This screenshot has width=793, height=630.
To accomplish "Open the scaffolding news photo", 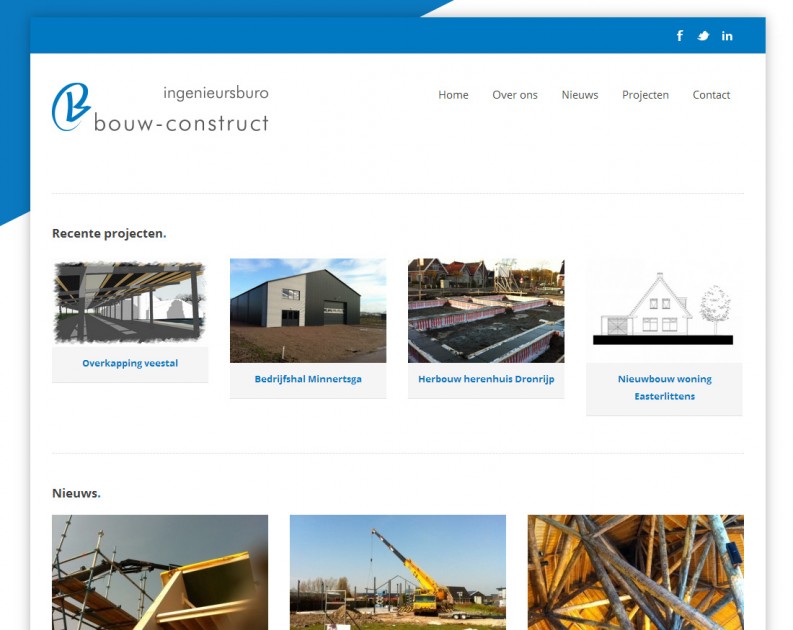I will (160, 572).
